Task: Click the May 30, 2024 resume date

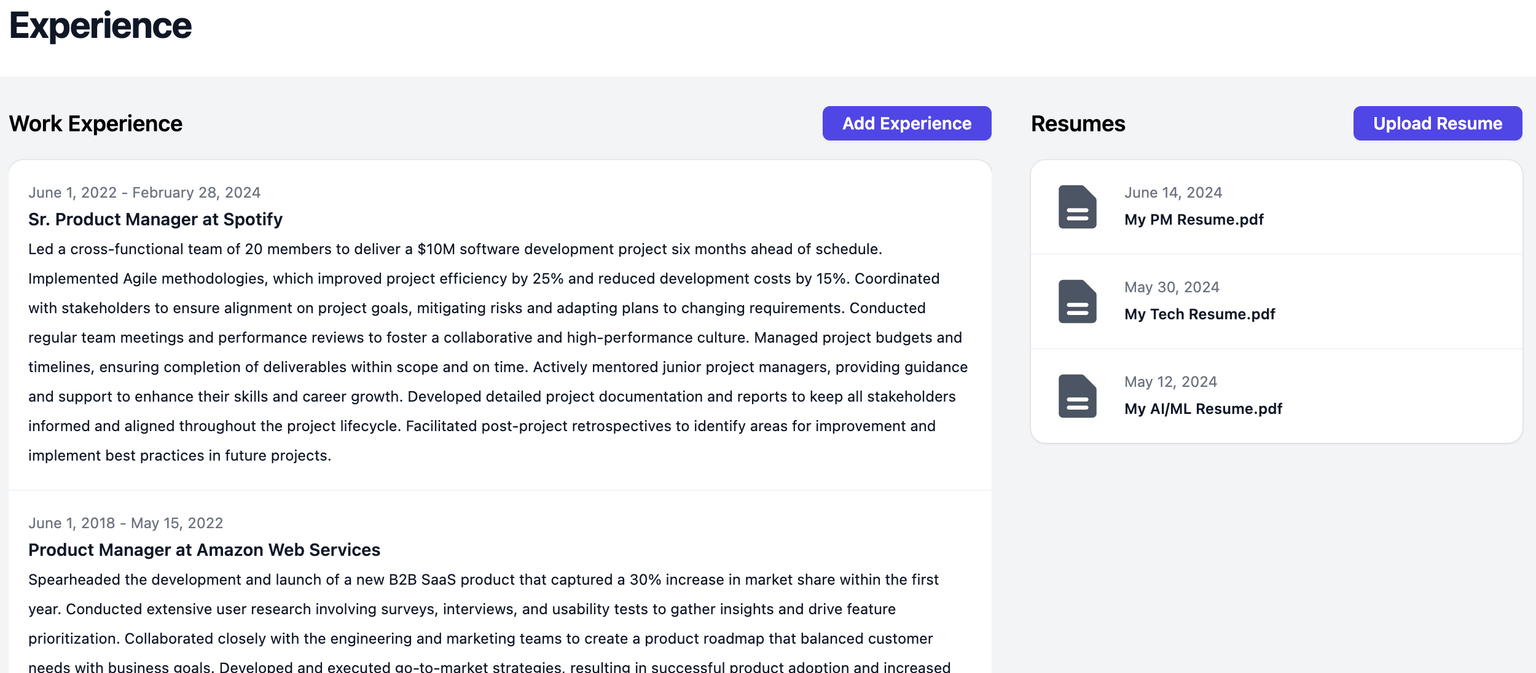Action: [x=1172, y=287]
